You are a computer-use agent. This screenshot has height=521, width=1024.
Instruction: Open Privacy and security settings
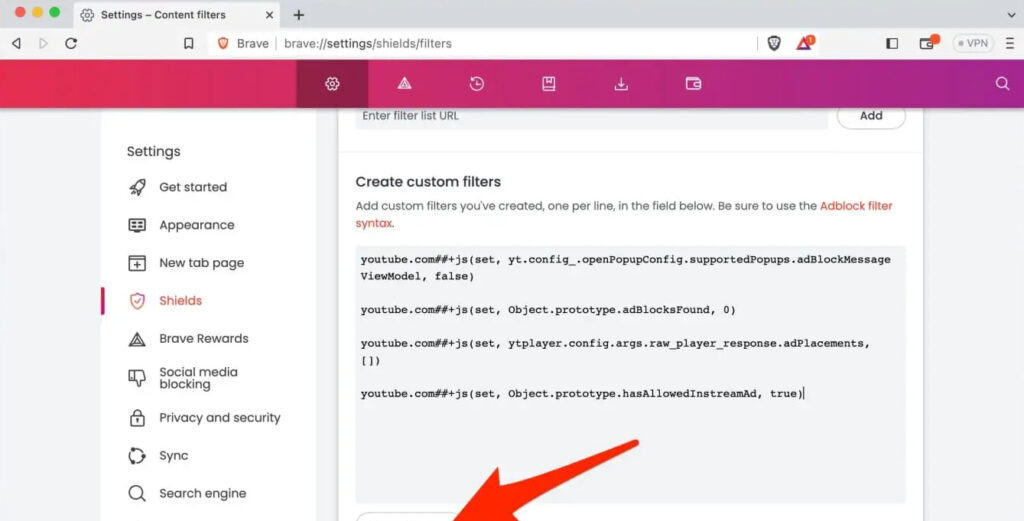(x=219, y=418)
